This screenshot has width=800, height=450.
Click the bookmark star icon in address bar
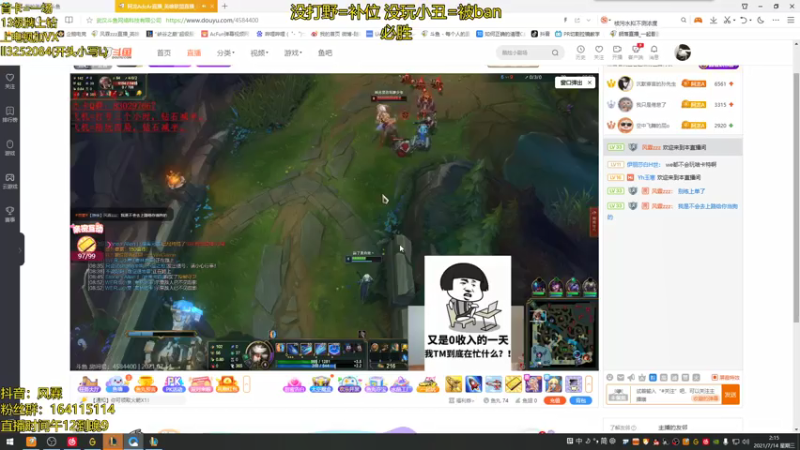pos(89,20)
